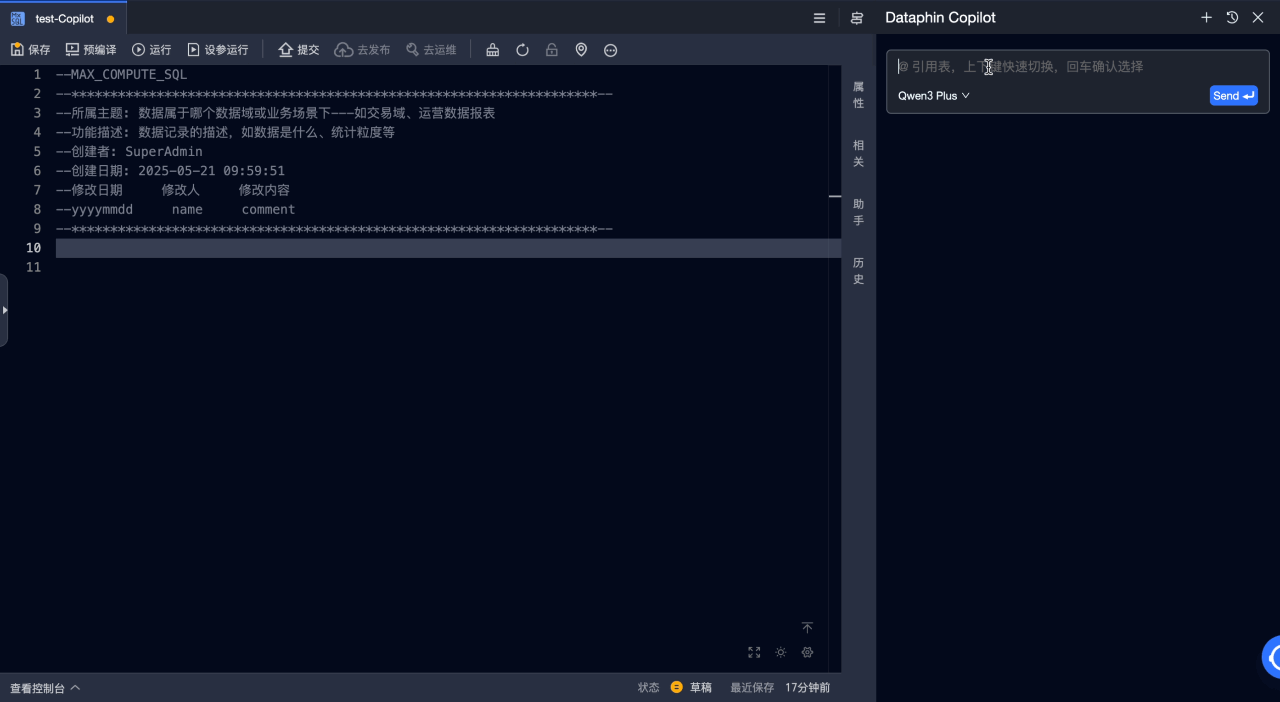Click the floating blue assistant bubble
The image size is (1280, 702).
[x=1271, y=657]
